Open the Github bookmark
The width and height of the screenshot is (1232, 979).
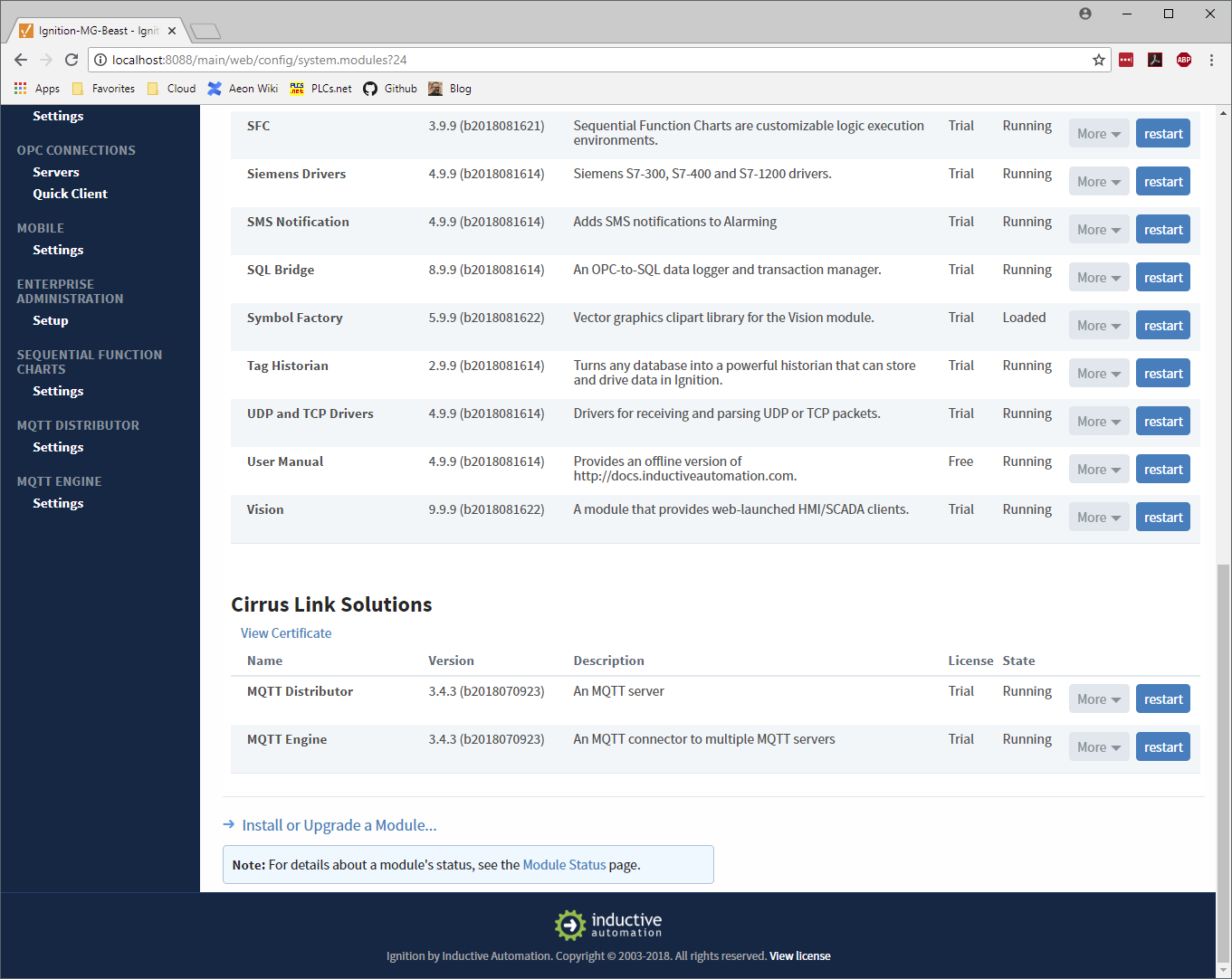point(390,89)
